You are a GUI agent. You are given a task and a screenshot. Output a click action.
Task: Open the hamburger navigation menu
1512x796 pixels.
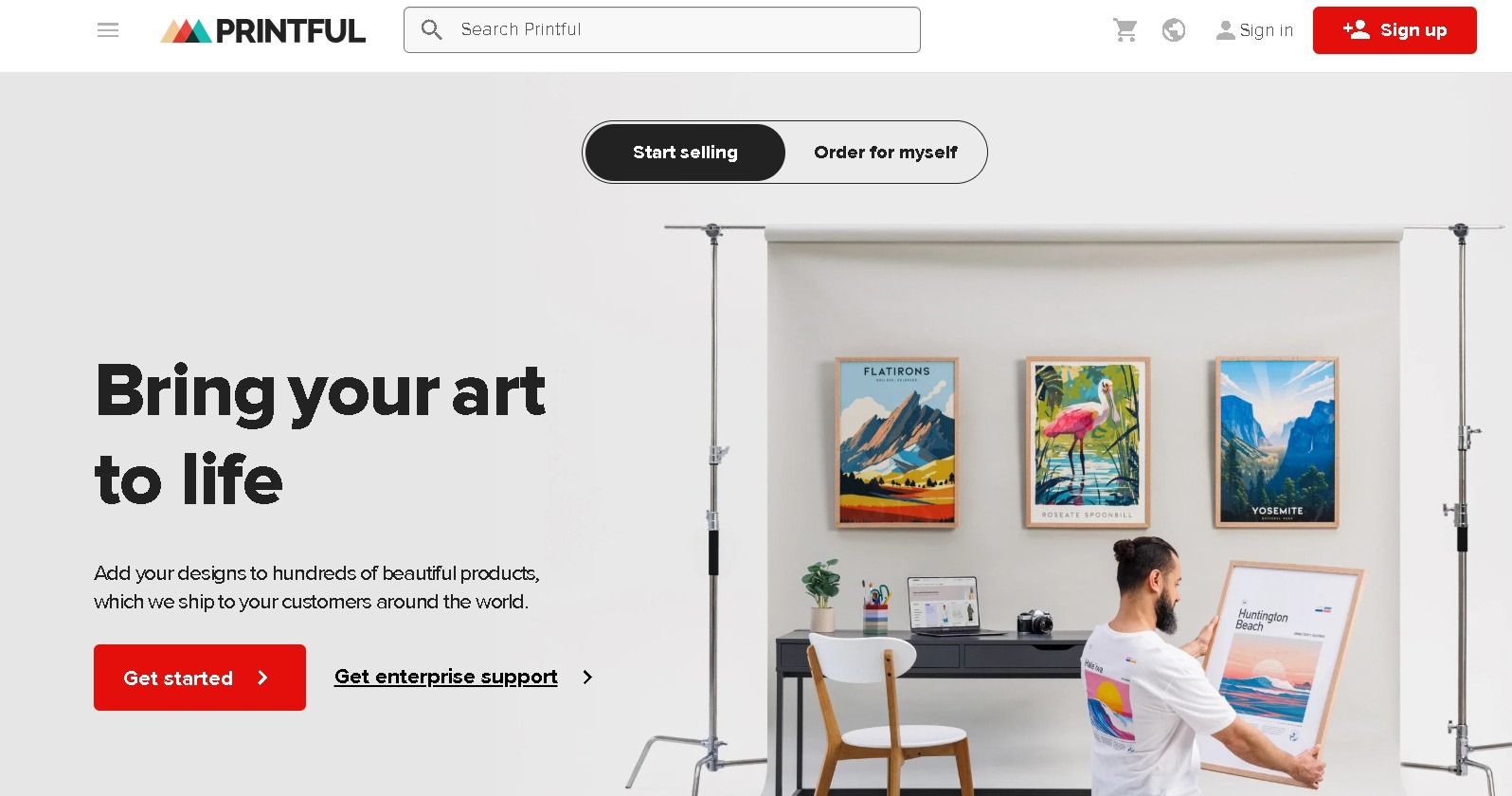click(x=108, y=30)
